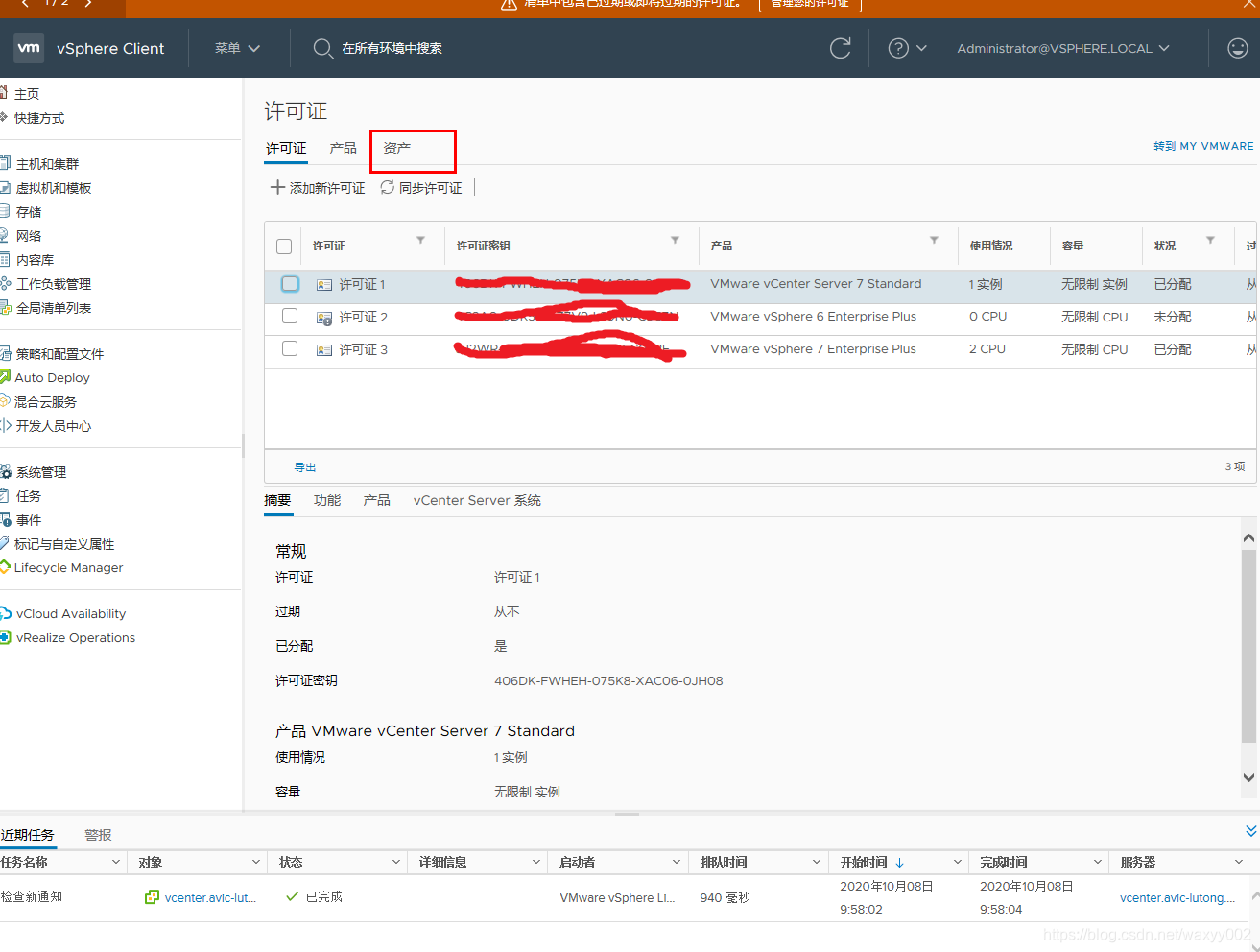Open the vCenter Server 系统 tab
The height and width of the screenshot is (952, 1260).
(x=477, y=500)
